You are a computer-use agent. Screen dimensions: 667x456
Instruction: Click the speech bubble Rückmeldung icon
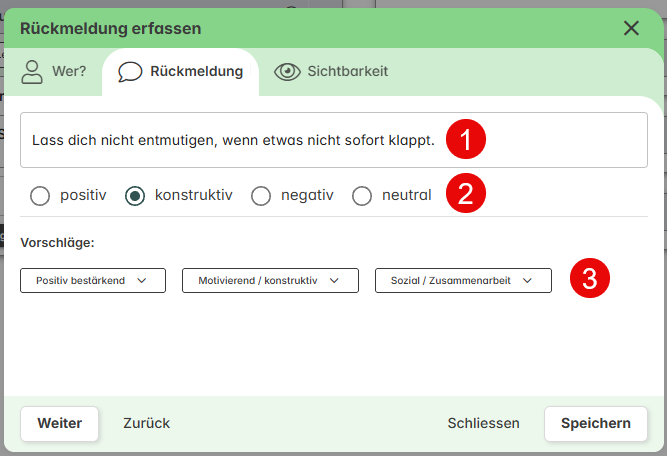click(x=130, y=71)
